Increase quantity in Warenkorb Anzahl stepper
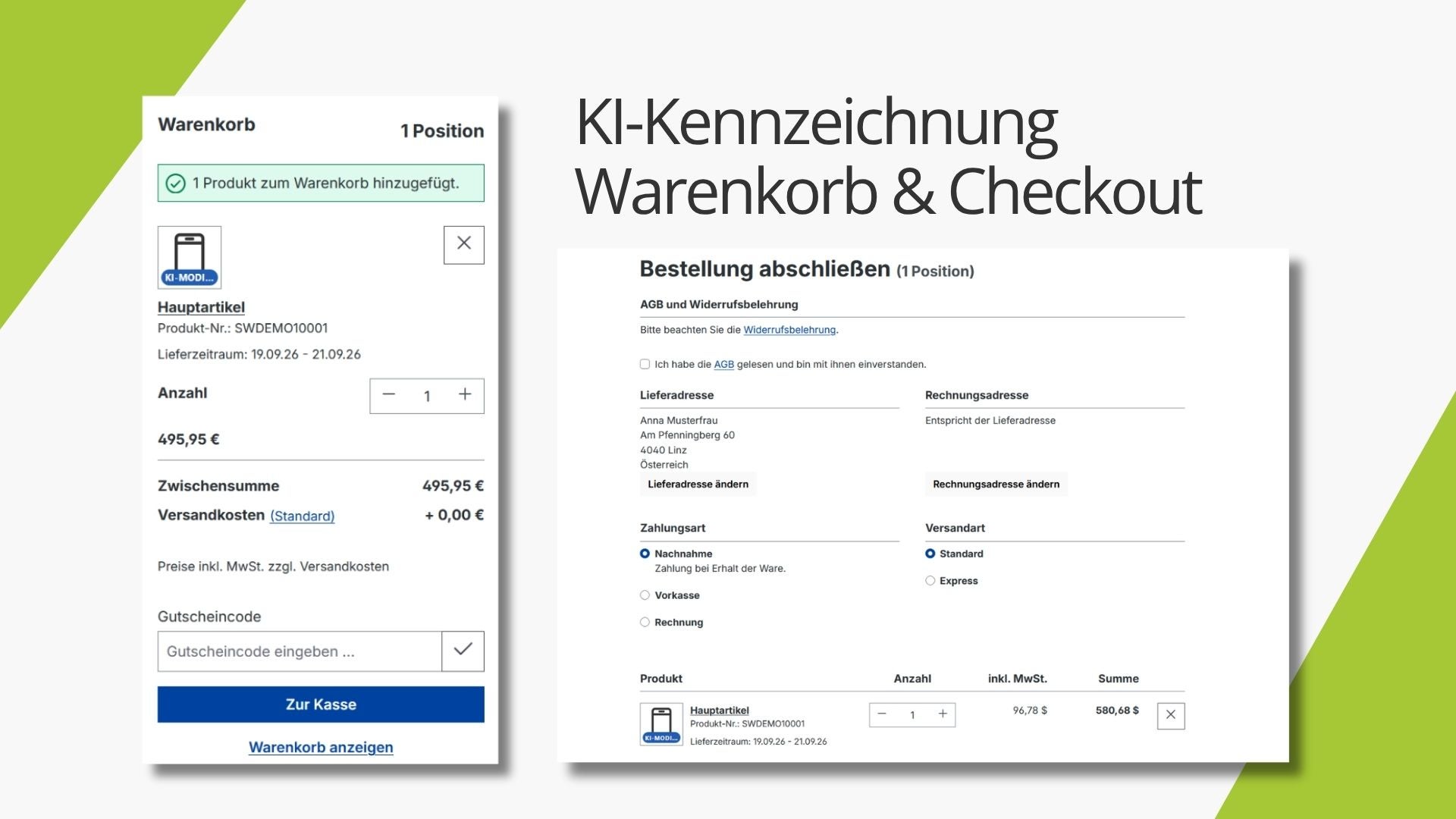This screenshot has width=1456, height=819. coord(465,394)
